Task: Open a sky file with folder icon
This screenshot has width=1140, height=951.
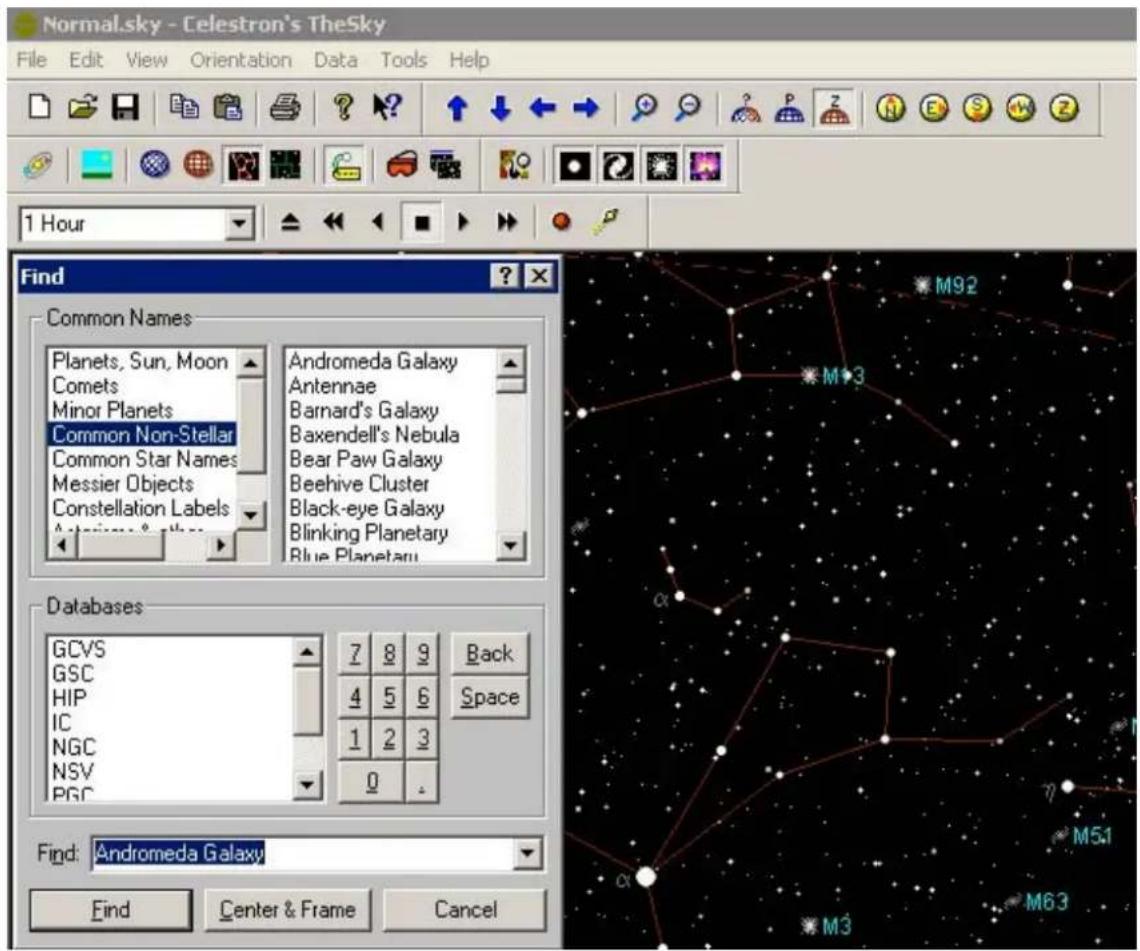Action: (83, 108)
